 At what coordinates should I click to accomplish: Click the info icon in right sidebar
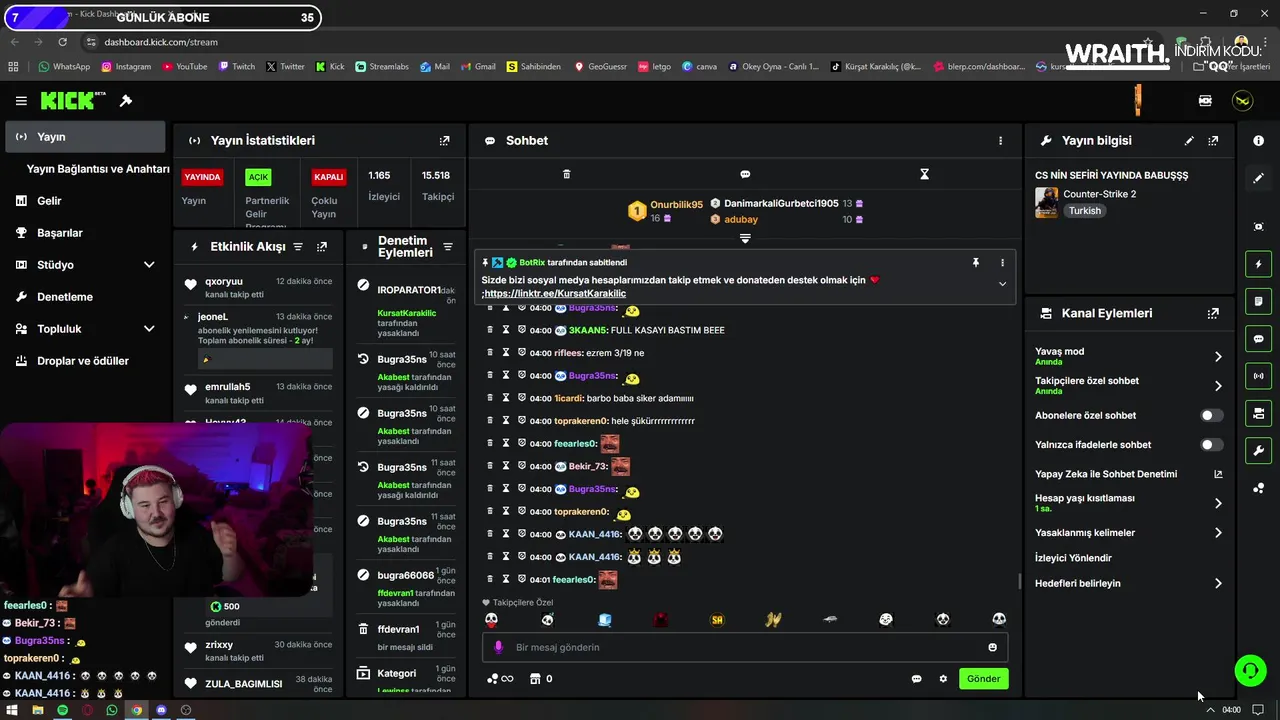[x=1258, y=141]
